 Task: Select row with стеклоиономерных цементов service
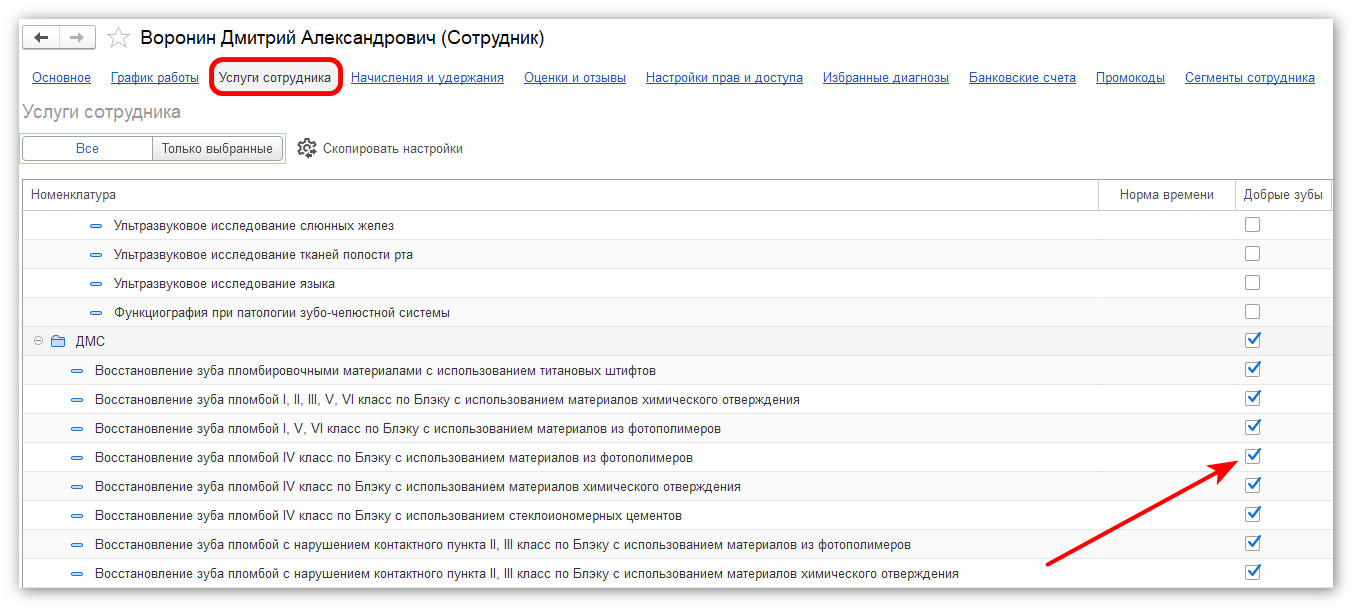pyautogui.click(x=388, y=516)
